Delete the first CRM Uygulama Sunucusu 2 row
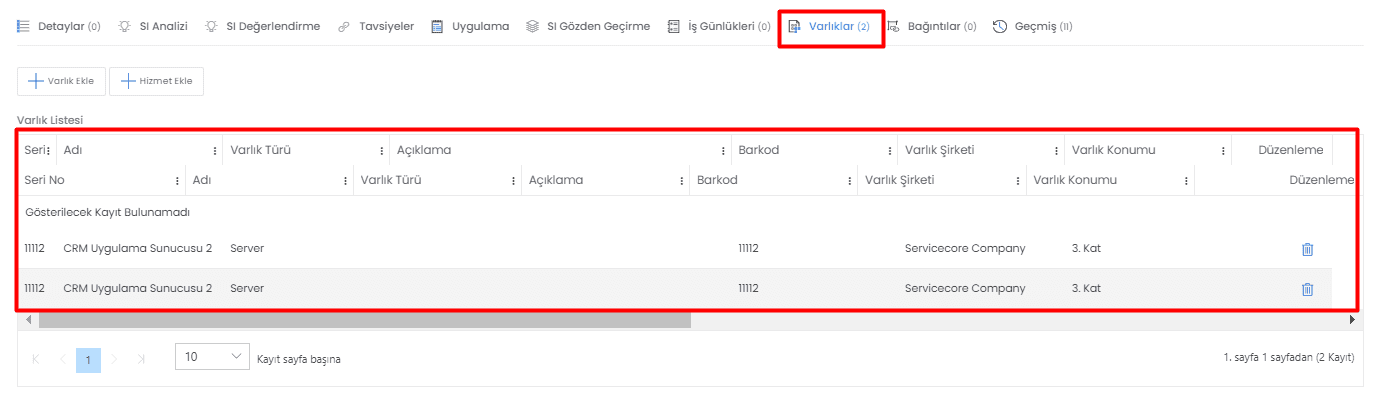 point(1307,249)
